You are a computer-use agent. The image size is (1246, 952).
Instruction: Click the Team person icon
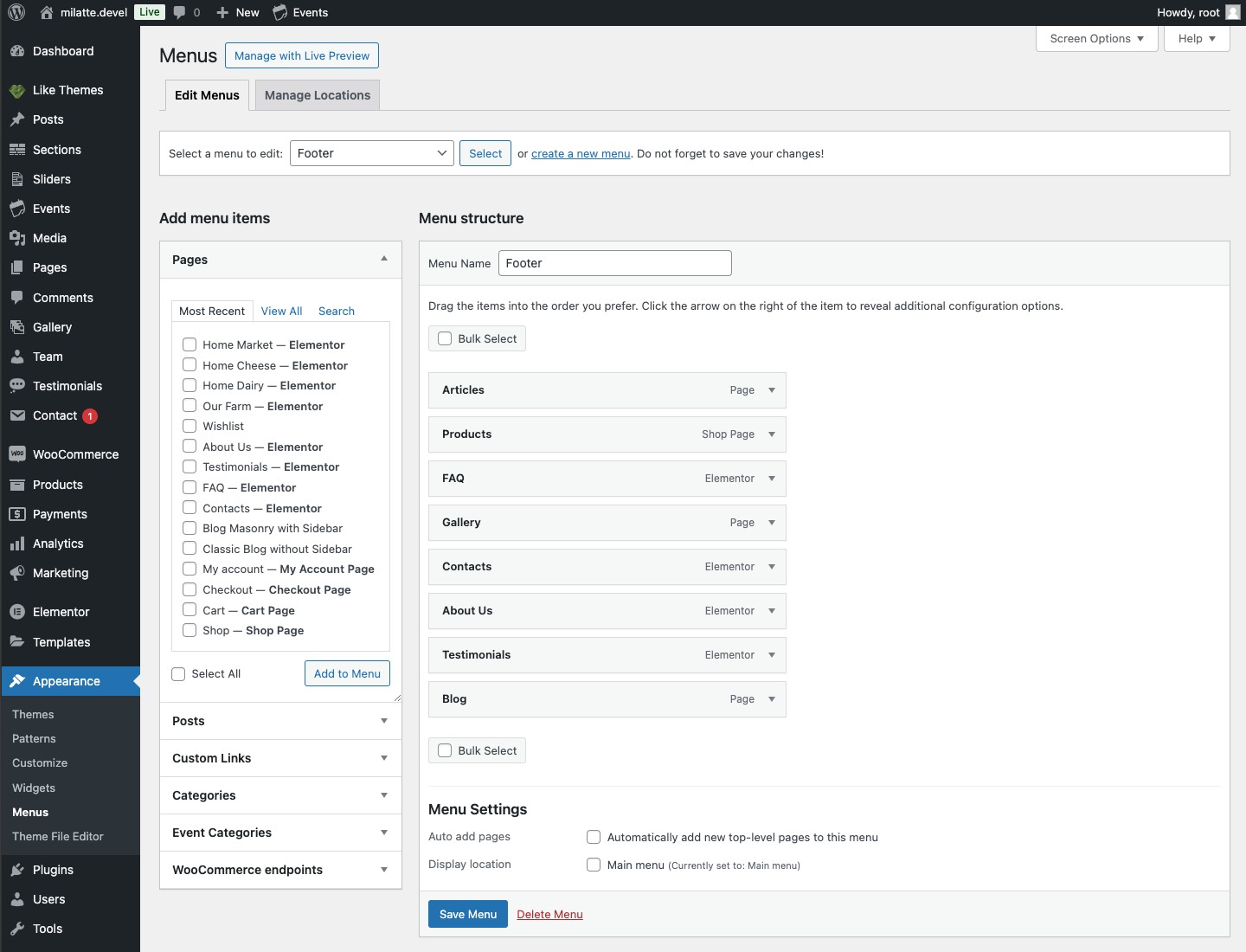click(17, 357)
